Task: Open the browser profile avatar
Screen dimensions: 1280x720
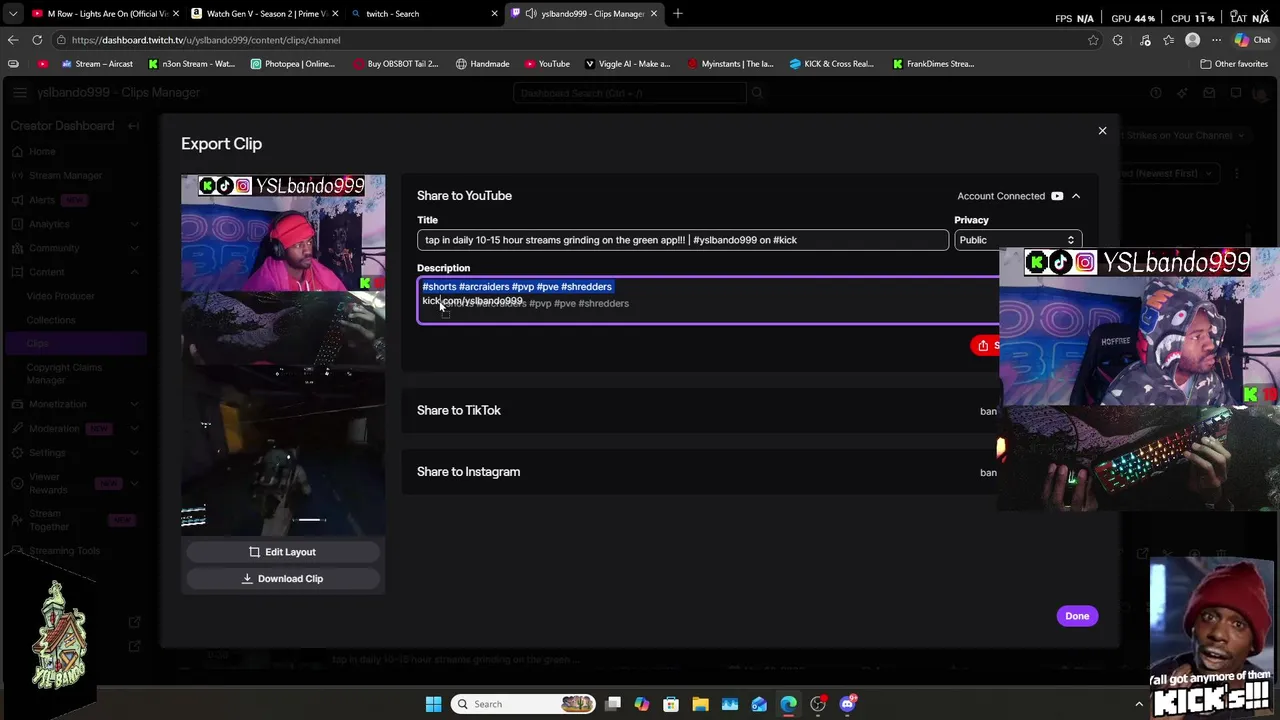Action: click(1192, 40)
